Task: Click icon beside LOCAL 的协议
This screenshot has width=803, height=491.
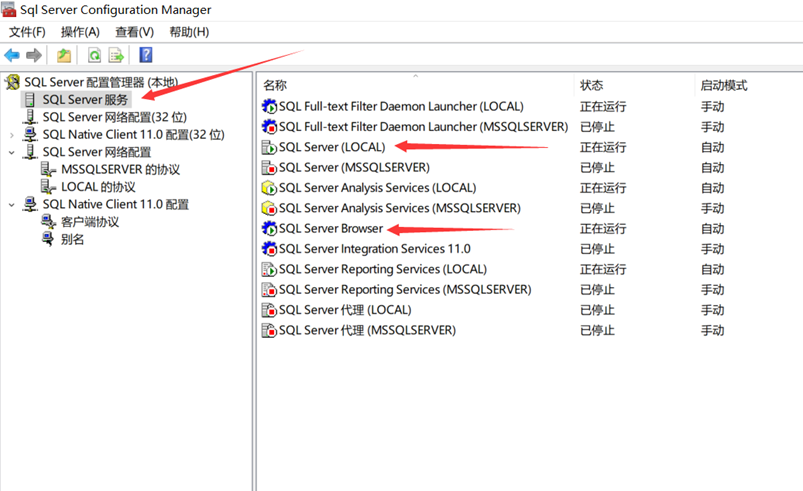Action: [48, 186]
